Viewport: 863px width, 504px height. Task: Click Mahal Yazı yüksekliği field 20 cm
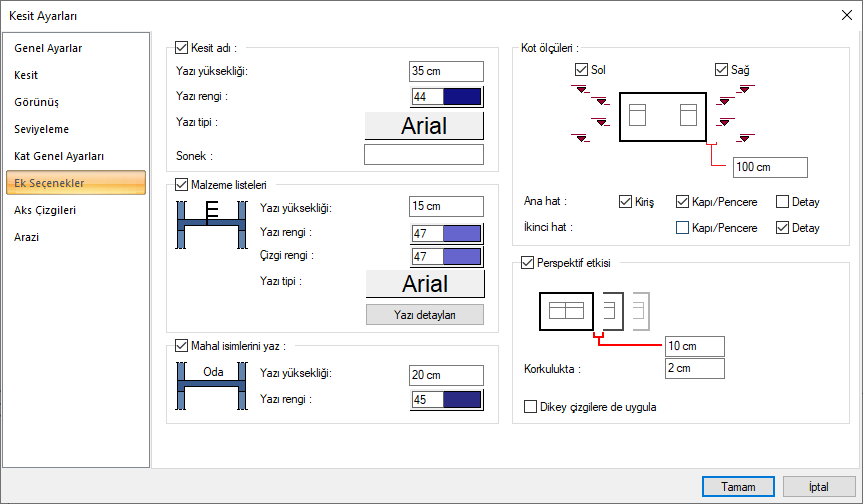coord(446,375)
